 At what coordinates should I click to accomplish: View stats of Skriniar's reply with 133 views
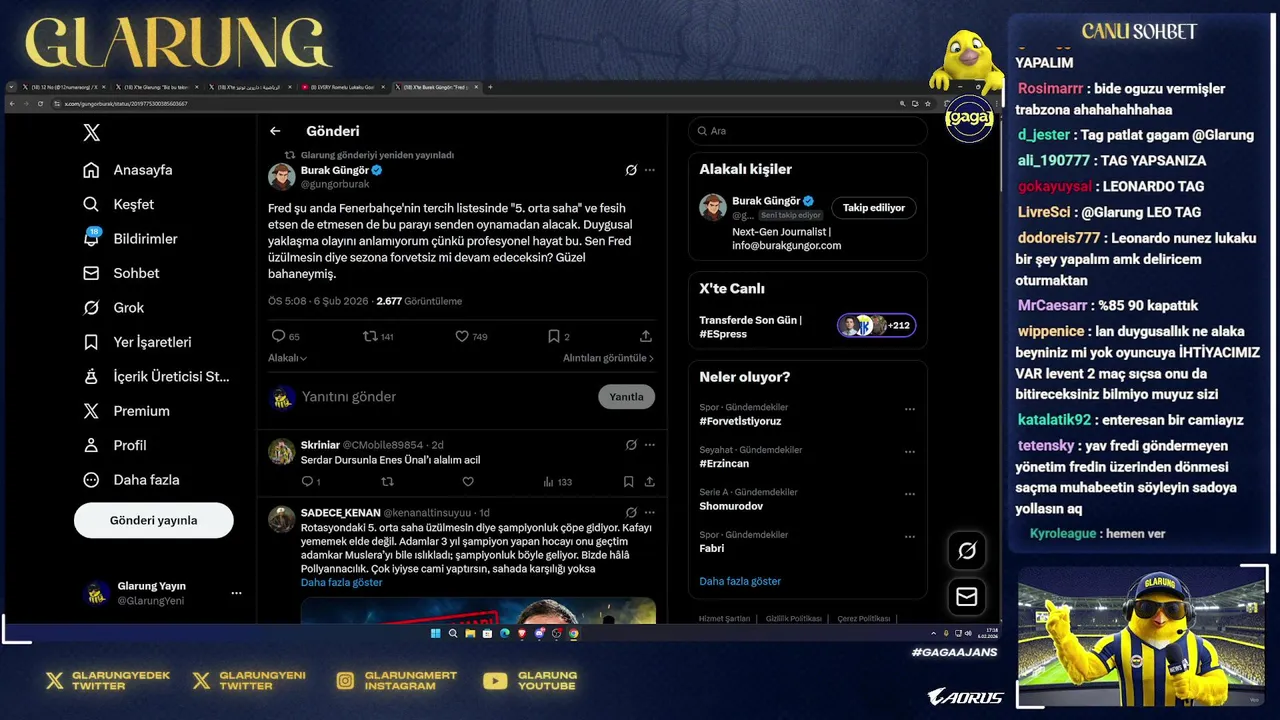coord(557,482)
